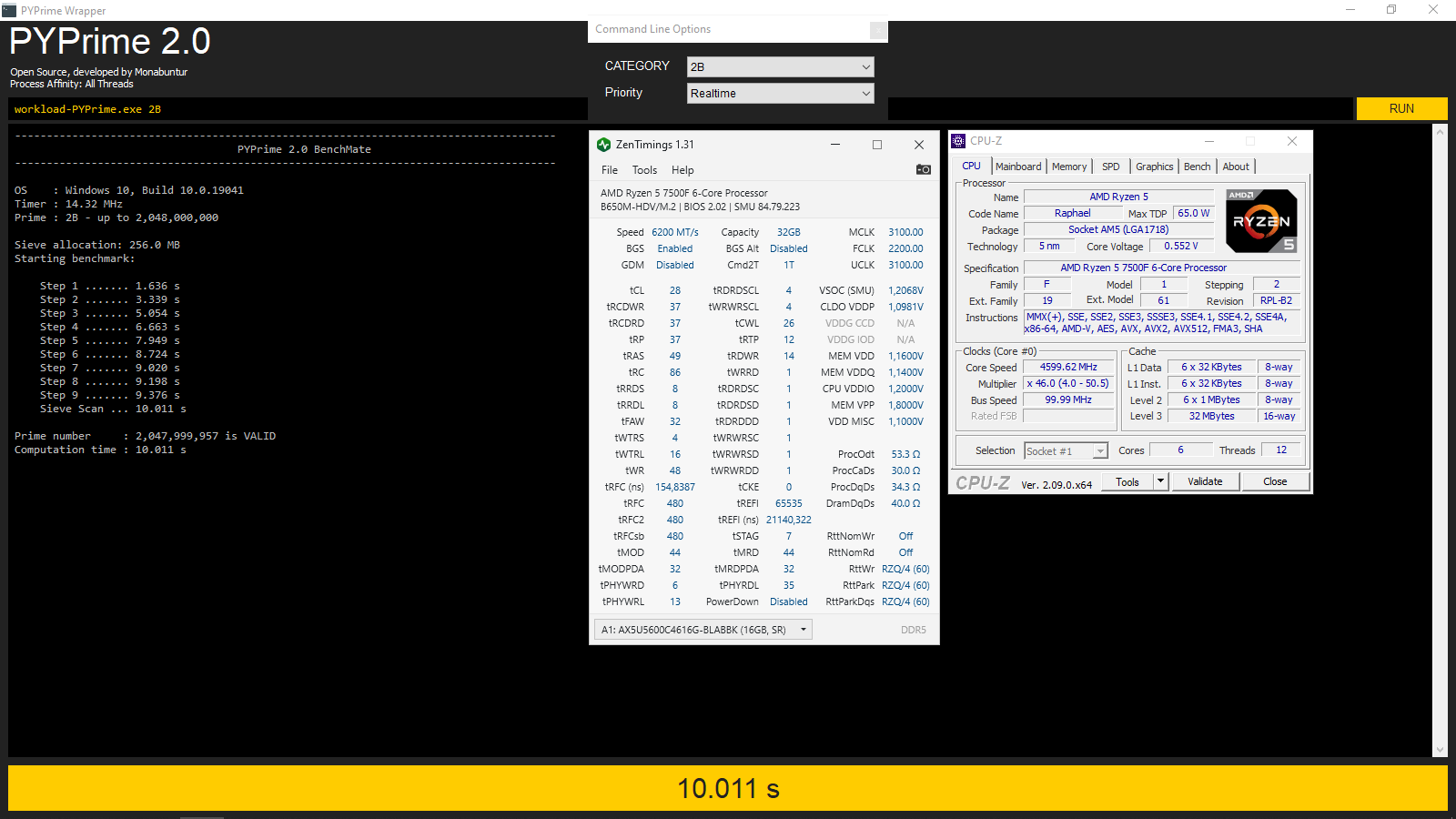Click the Cores value 6 in CPU-Z
The width and height of the screenshot is (1456, 819).
1181,450
